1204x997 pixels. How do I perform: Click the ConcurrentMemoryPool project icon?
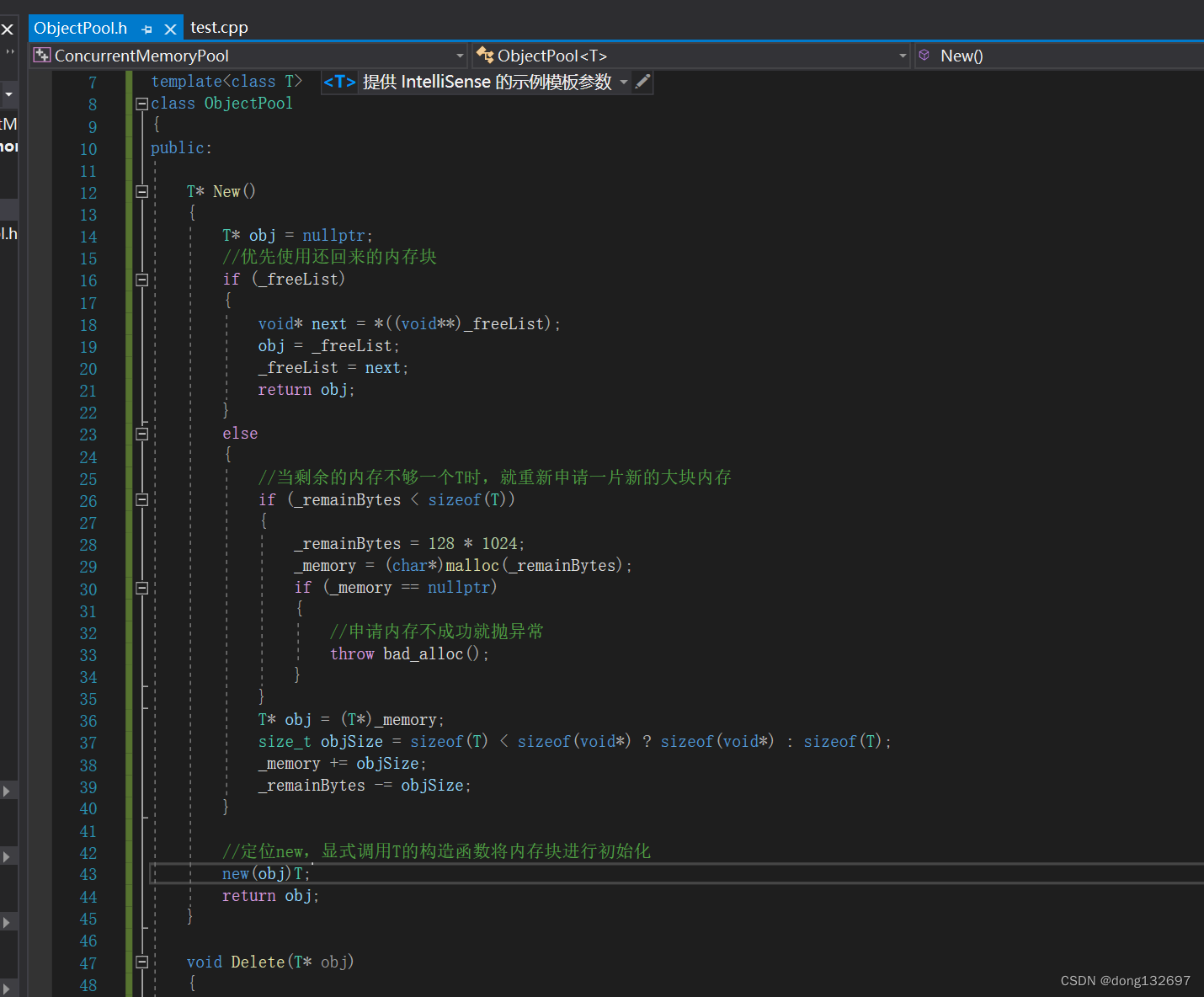point(41,56)
